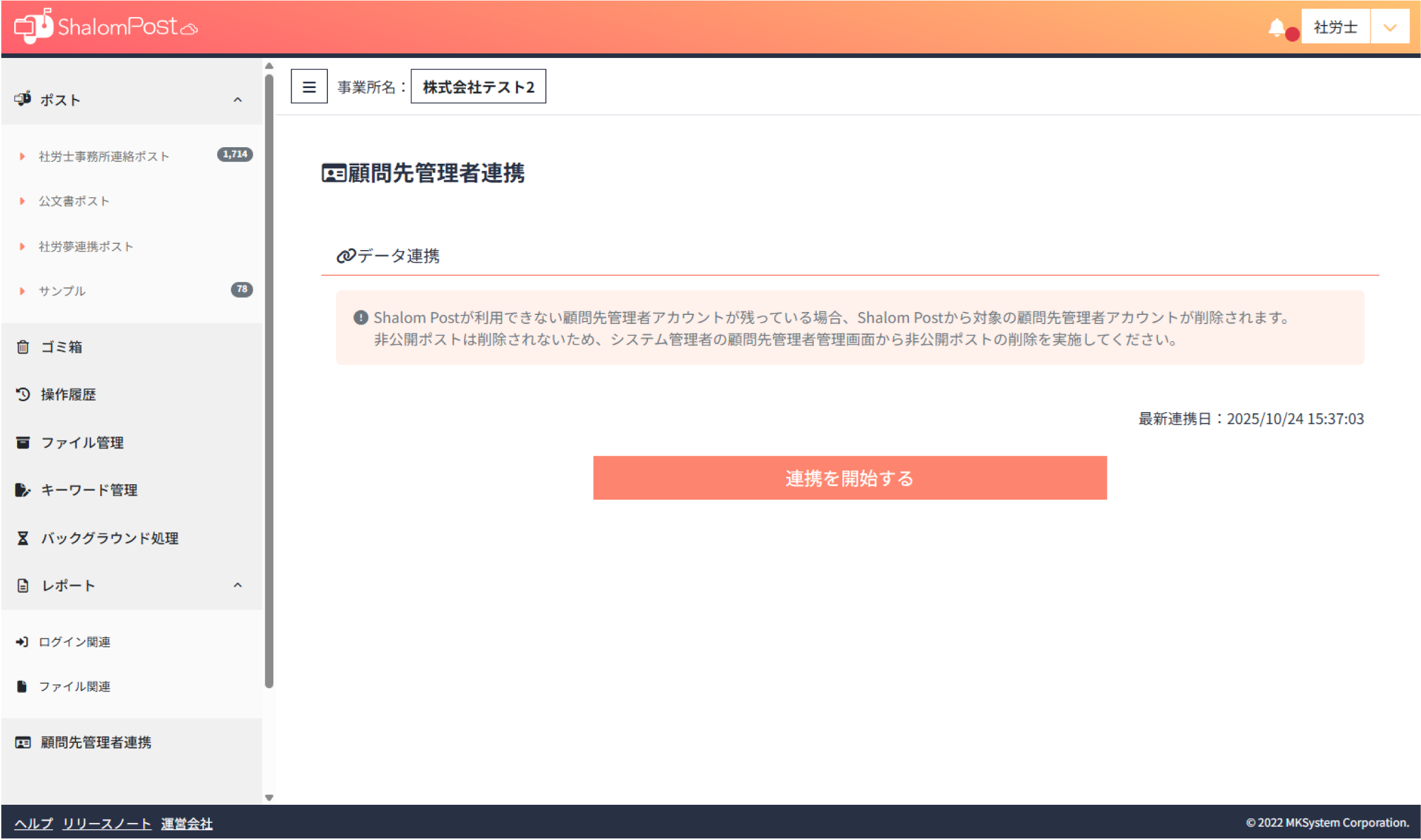The width and height of the screenshot is (1421, 840).
Task: Select 社労士事務所連絡ポスト in sidebar
Action: (x=103, y=156)
